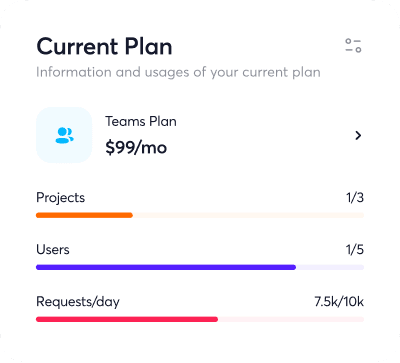
Task: Open the plan settings sliders icon
Action: [x=353, y=46]
